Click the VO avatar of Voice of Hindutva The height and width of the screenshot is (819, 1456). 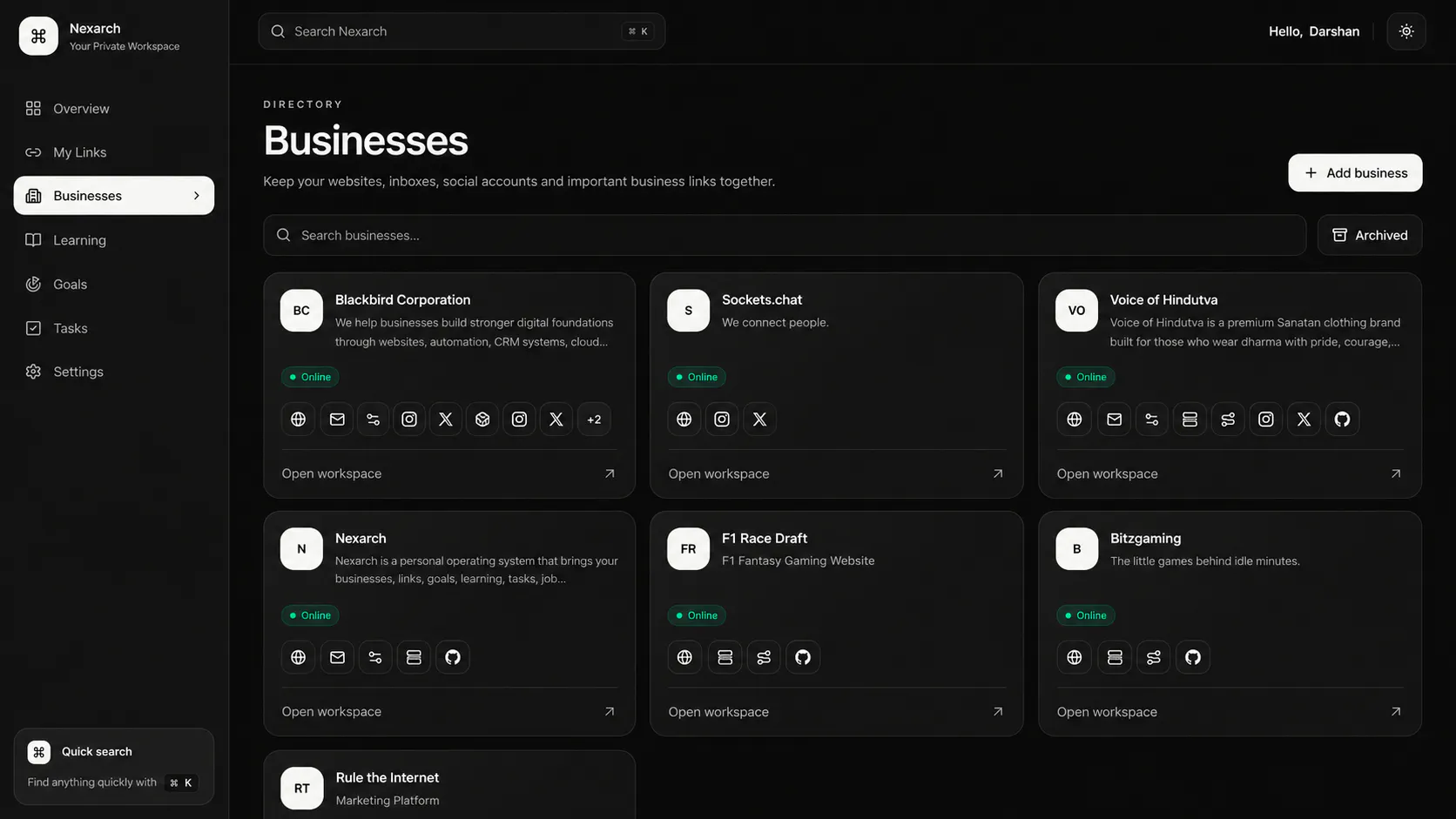(x=1077, y=311)
